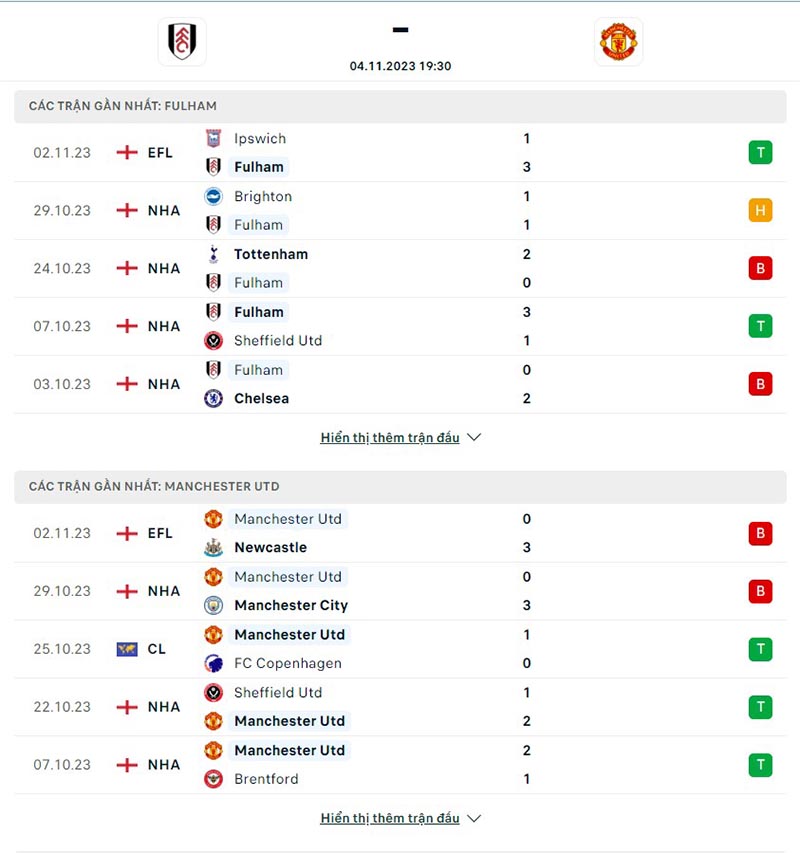Click the Brighton club badge
800x853 pixels.
point(213,196)
